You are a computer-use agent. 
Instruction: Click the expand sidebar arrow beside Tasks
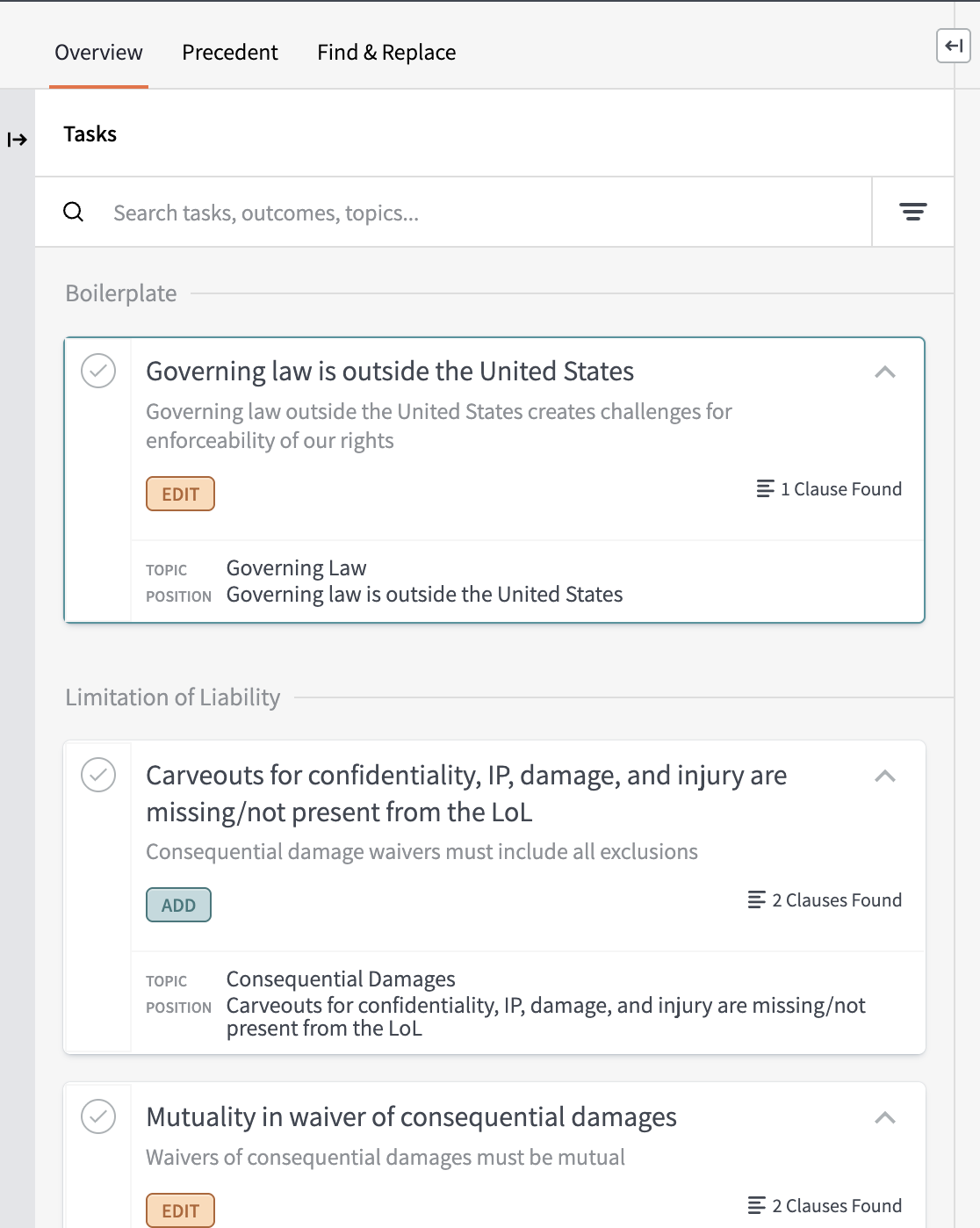coord(18,140)
